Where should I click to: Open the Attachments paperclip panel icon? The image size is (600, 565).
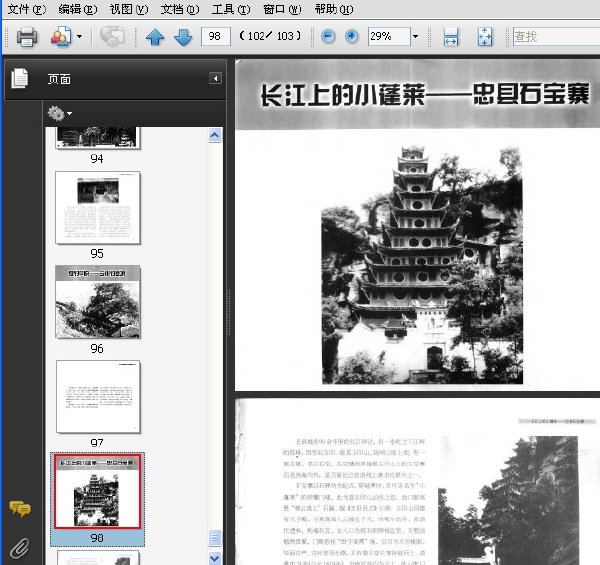19,549
